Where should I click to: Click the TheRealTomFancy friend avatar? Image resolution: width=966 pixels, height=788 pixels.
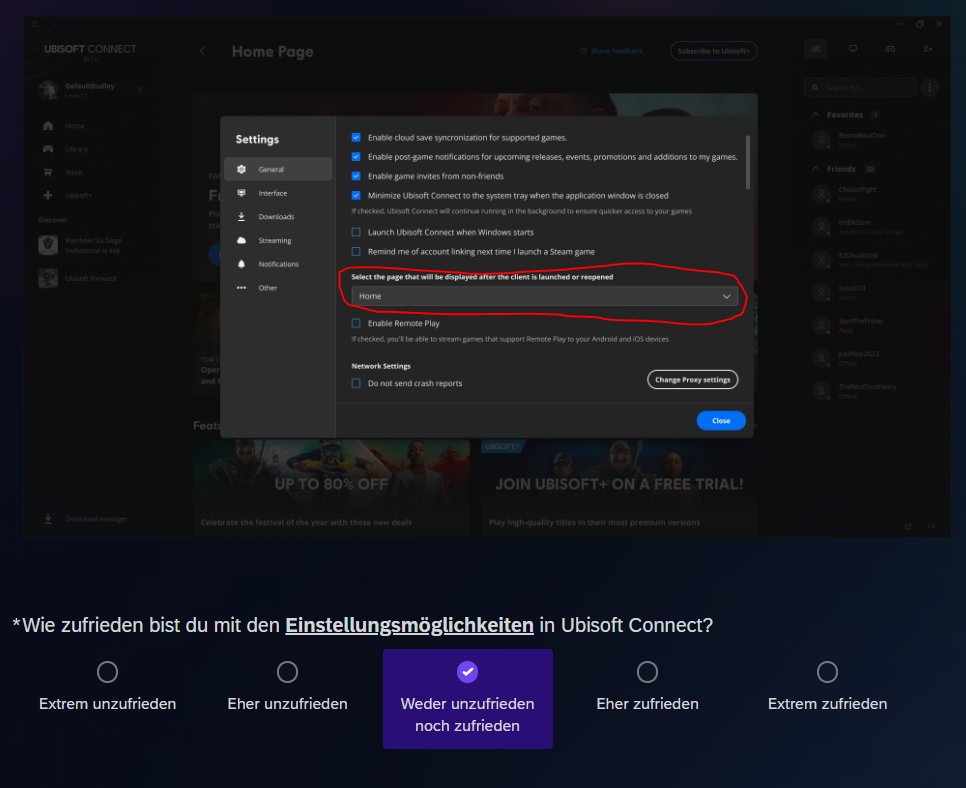point(821,391)
